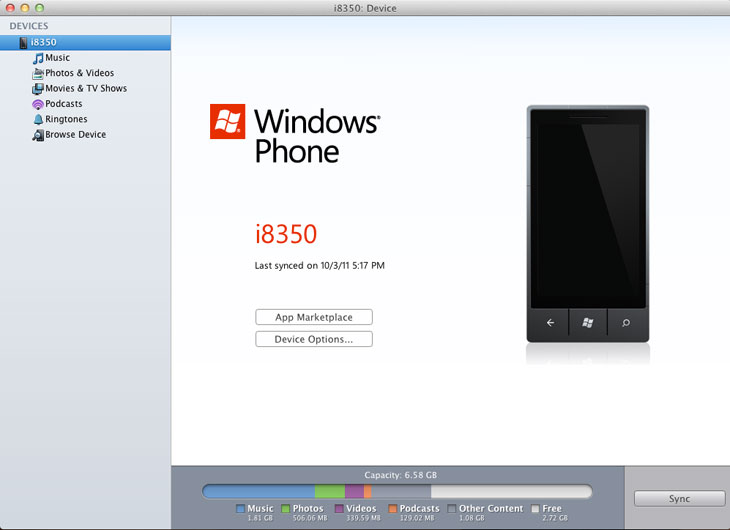Click the purple Podcasts icon
The image size is (730, 530).
point(37,104)
